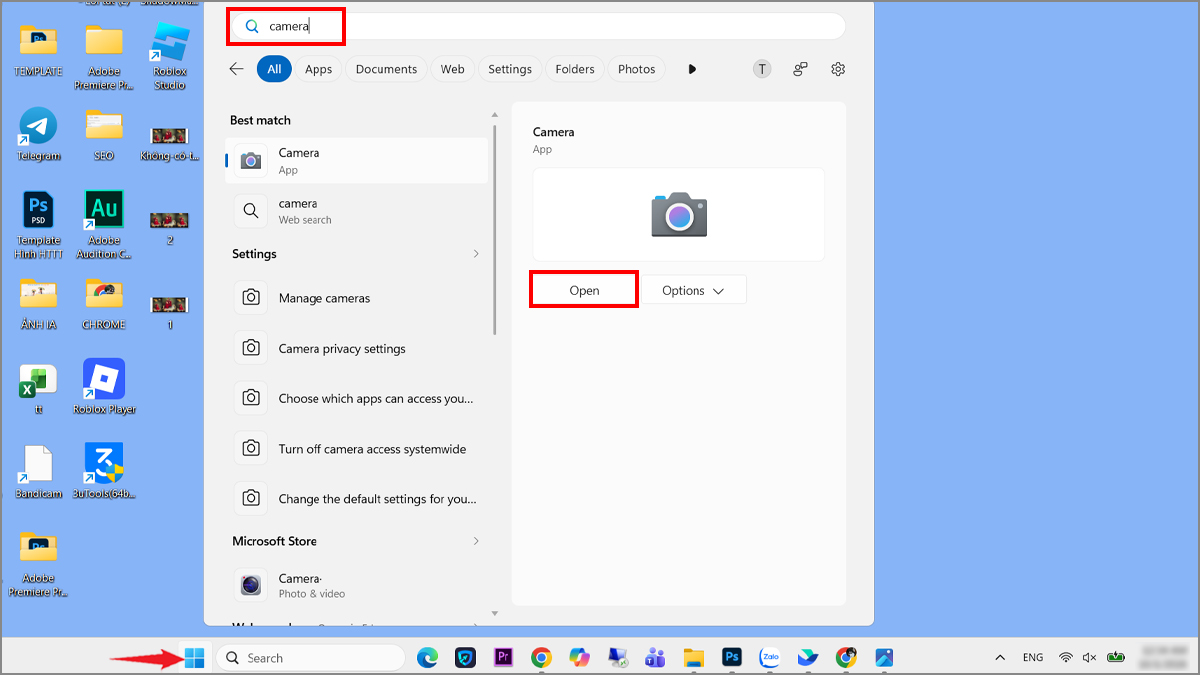The image size is (1200, 675).
Task: Open the Roblox Studio desktop shortcut
Action: (170, 56)
